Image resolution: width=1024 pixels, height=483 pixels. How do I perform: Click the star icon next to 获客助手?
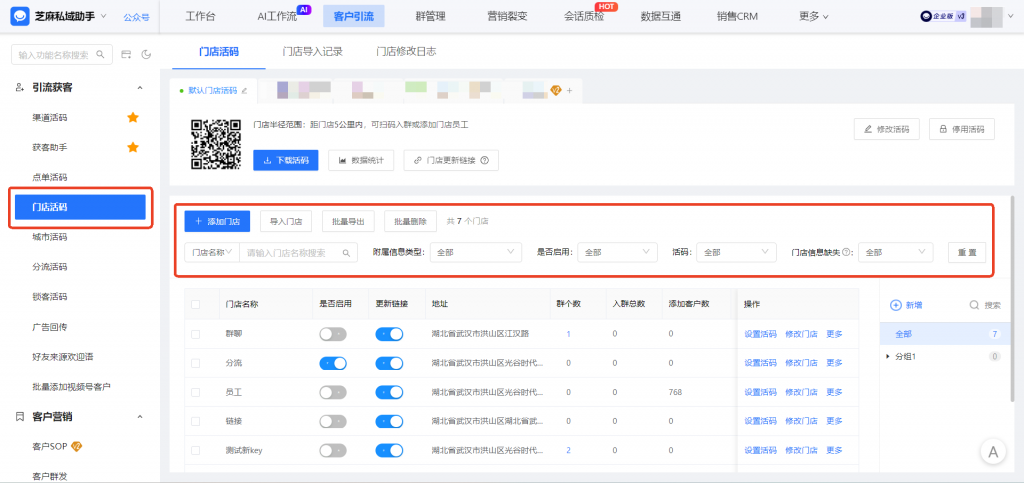click(132, 148)
